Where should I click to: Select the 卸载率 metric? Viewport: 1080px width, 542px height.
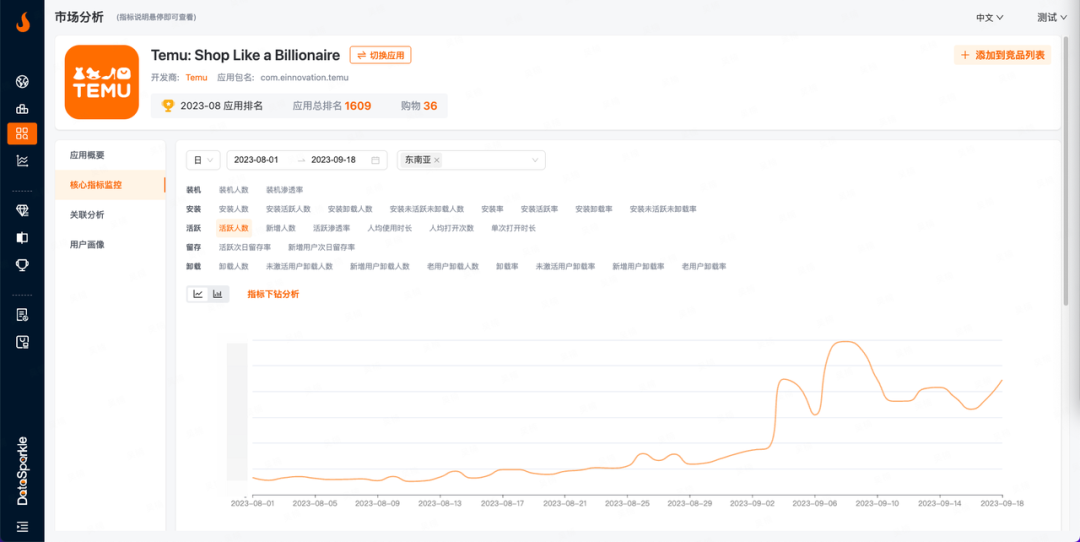coord(507,267)
